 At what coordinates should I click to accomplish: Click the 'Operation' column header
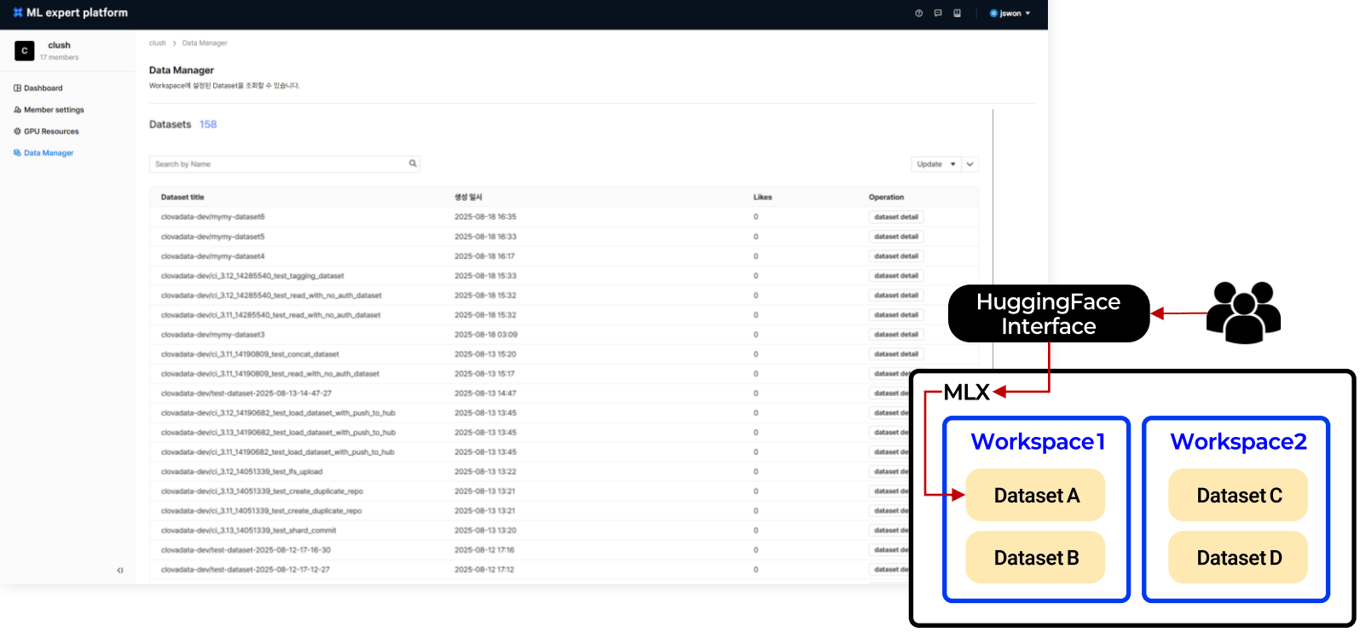coord(886,197)
